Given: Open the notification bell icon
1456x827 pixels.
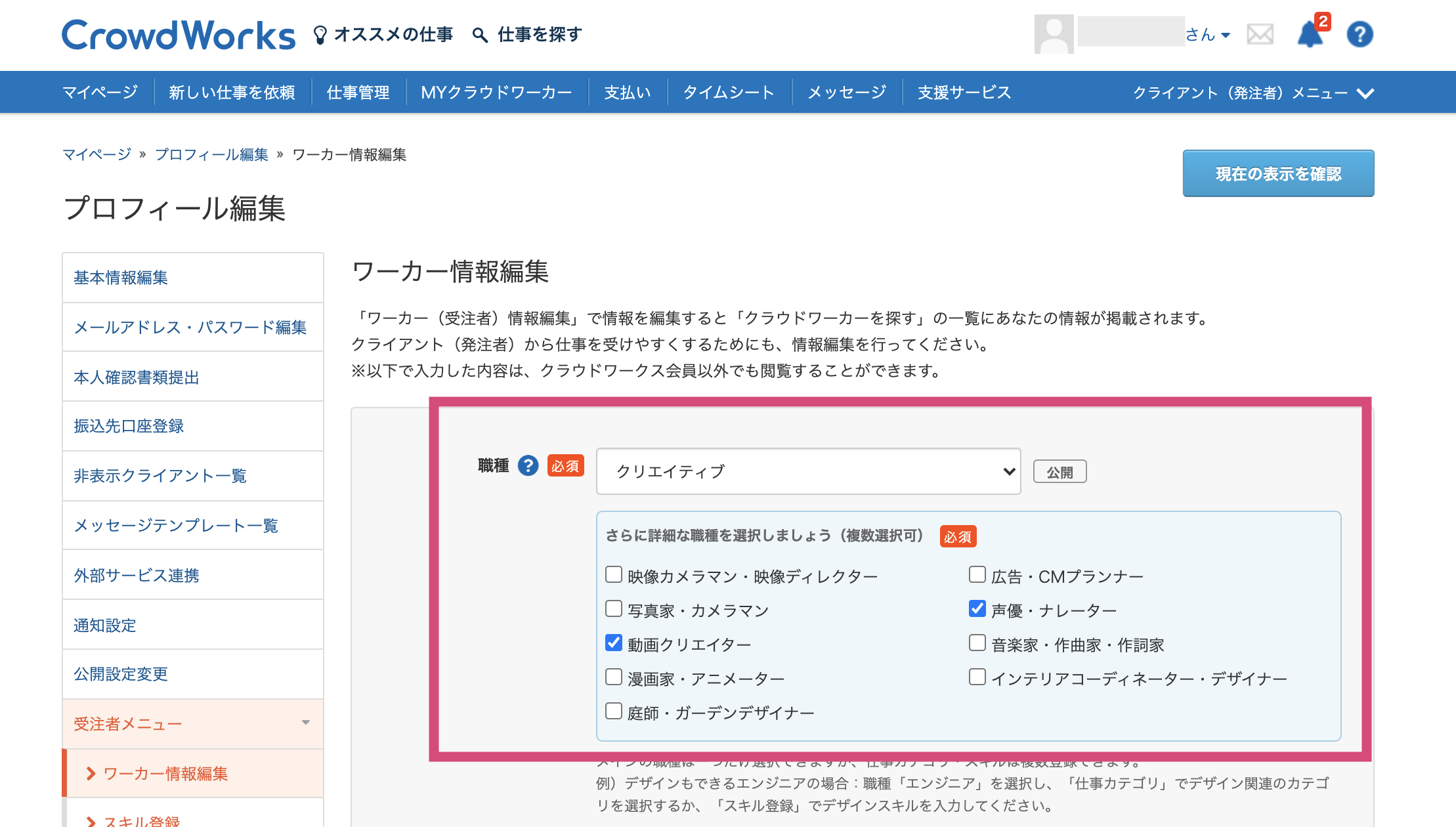Looking at the screenshot, I should (x=1310, y=34).
